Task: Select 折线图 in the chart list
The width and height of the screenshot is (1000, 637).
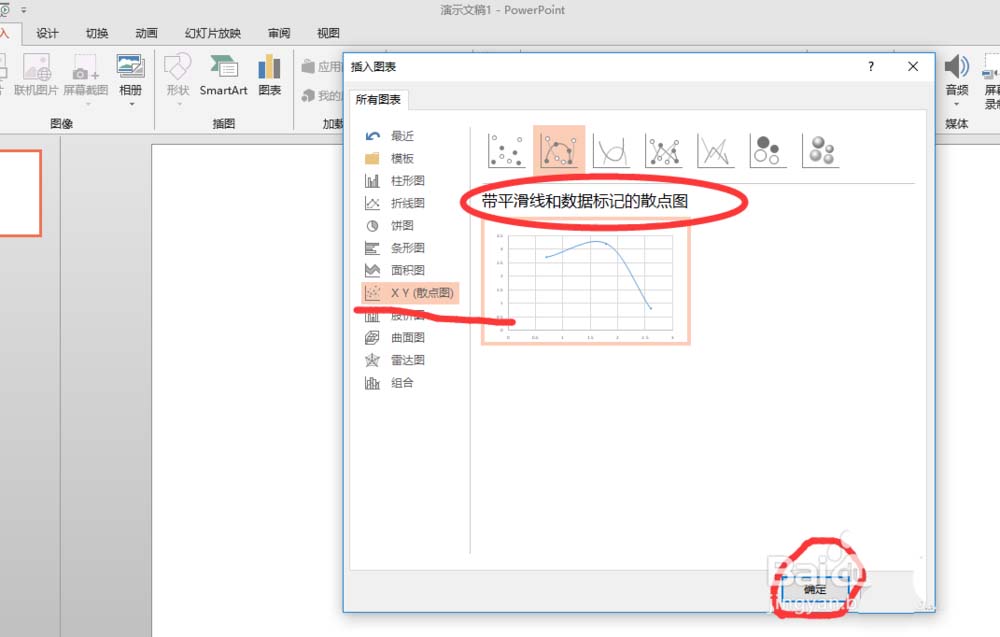Action: (x=407, y=203)
